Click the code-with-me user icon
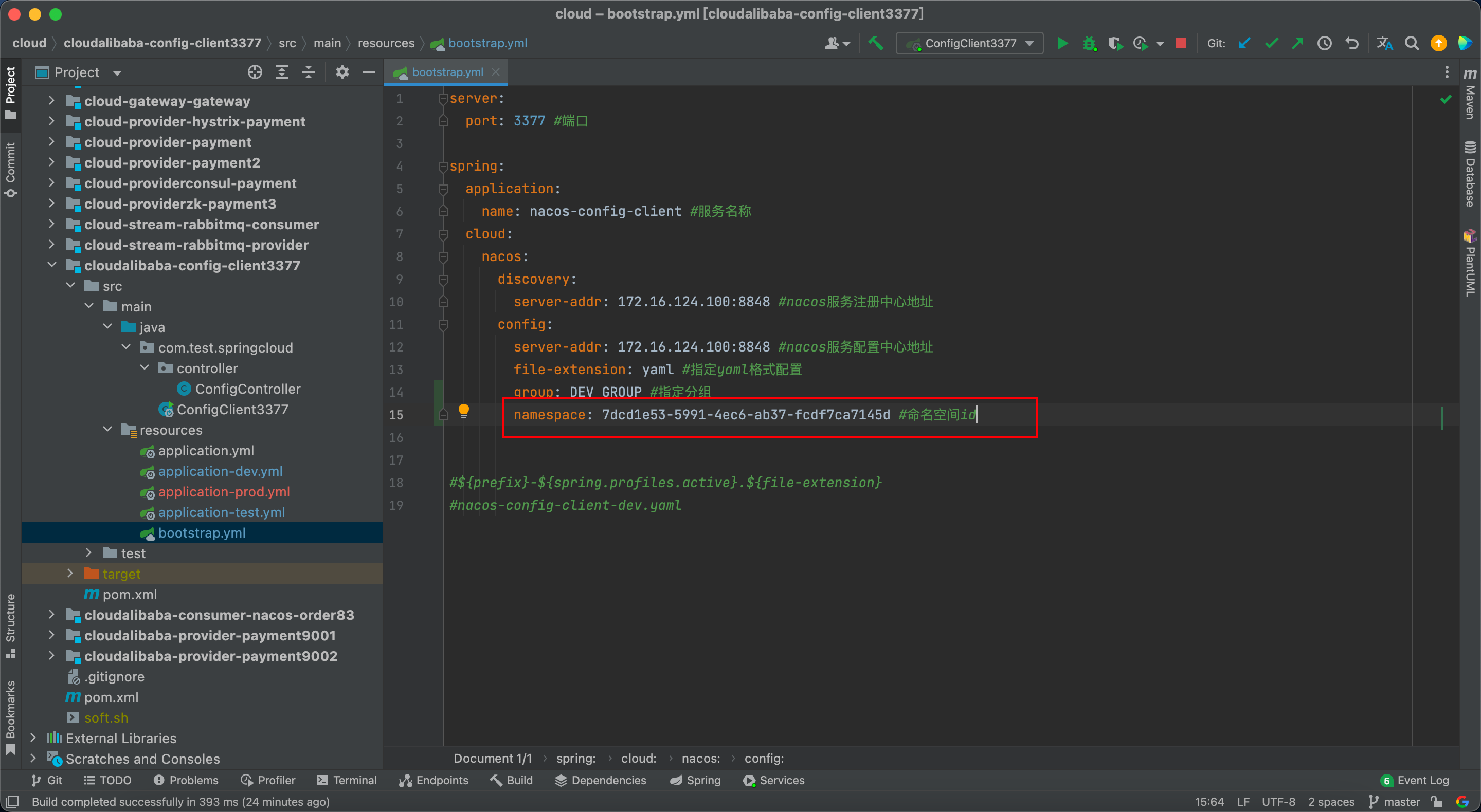Screen dimensions: 1481x812 837,43
